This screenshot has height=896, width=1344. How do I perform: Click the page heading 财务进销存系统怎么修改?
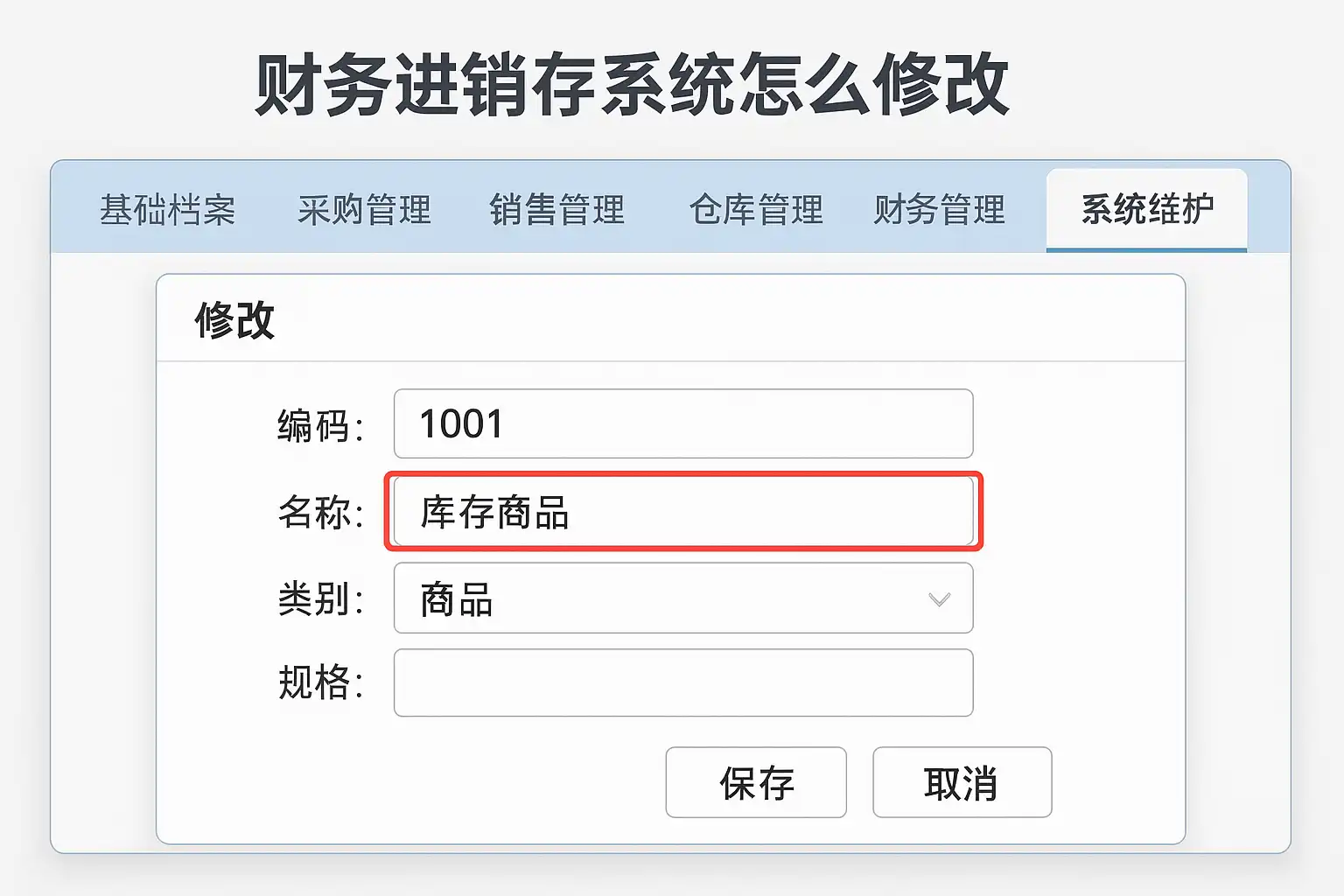click(x=632, y=85)
